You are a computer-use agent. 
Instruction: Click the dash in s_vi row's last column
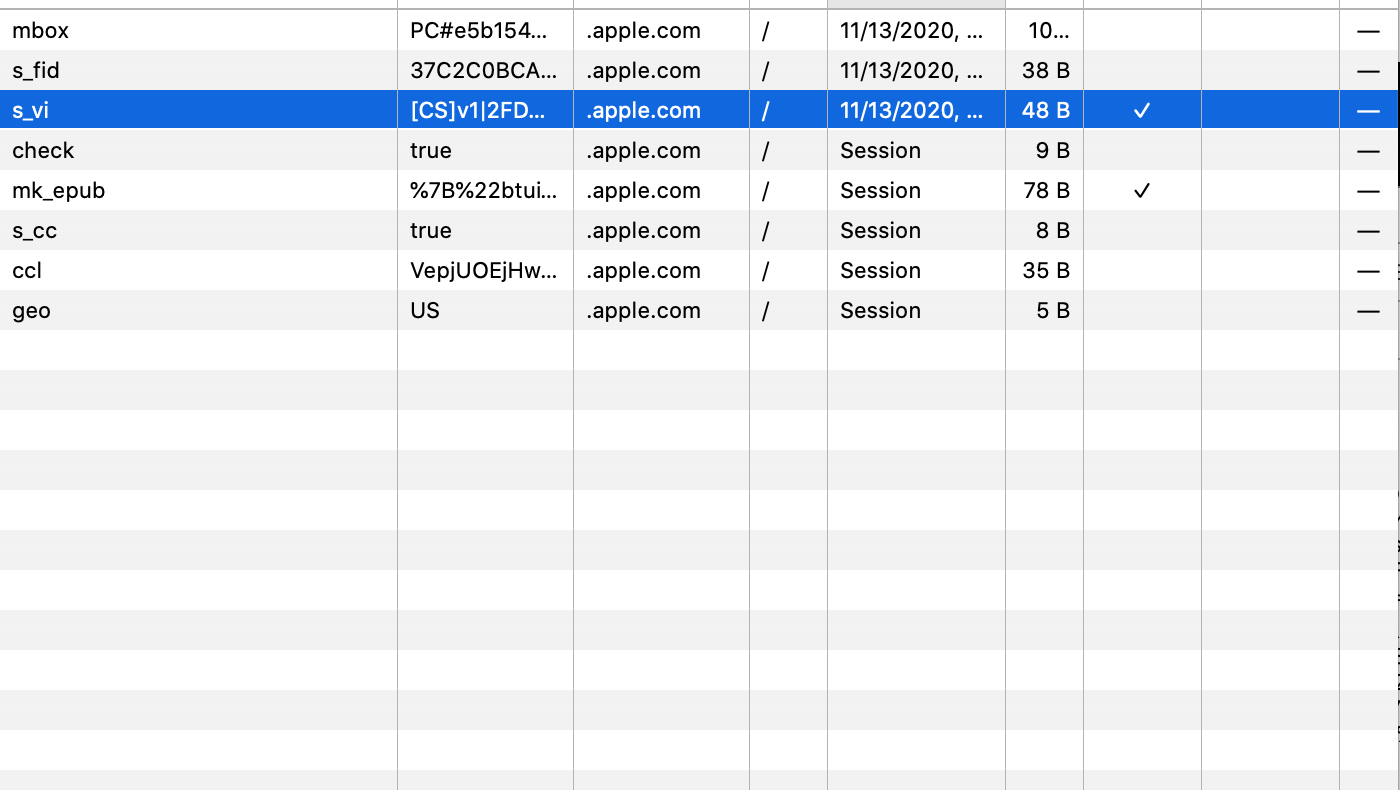1368,111
